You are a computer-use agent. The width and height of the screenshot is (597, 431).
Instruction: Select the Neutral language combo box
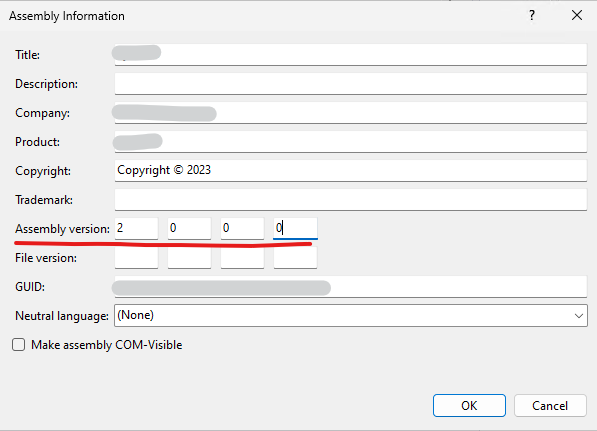tap(351, 315)
